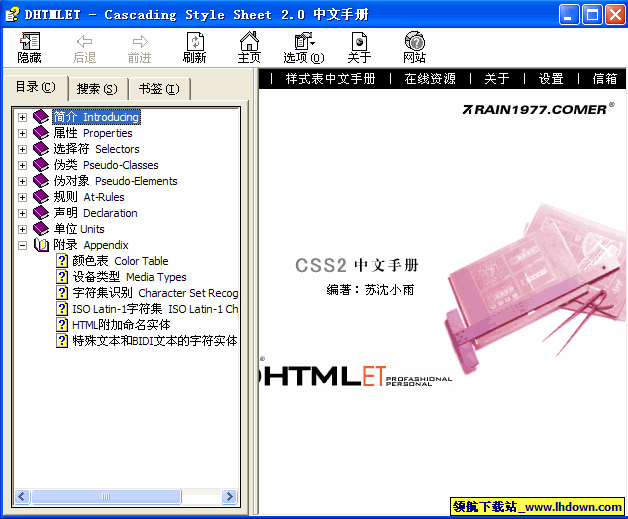Select the 简介 Introducing label

click(96, 117)
